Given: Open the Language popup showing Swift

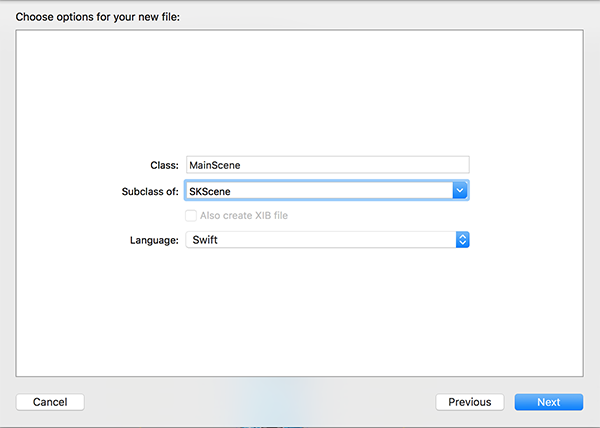Looking at the screenshot, I should 328,240.
